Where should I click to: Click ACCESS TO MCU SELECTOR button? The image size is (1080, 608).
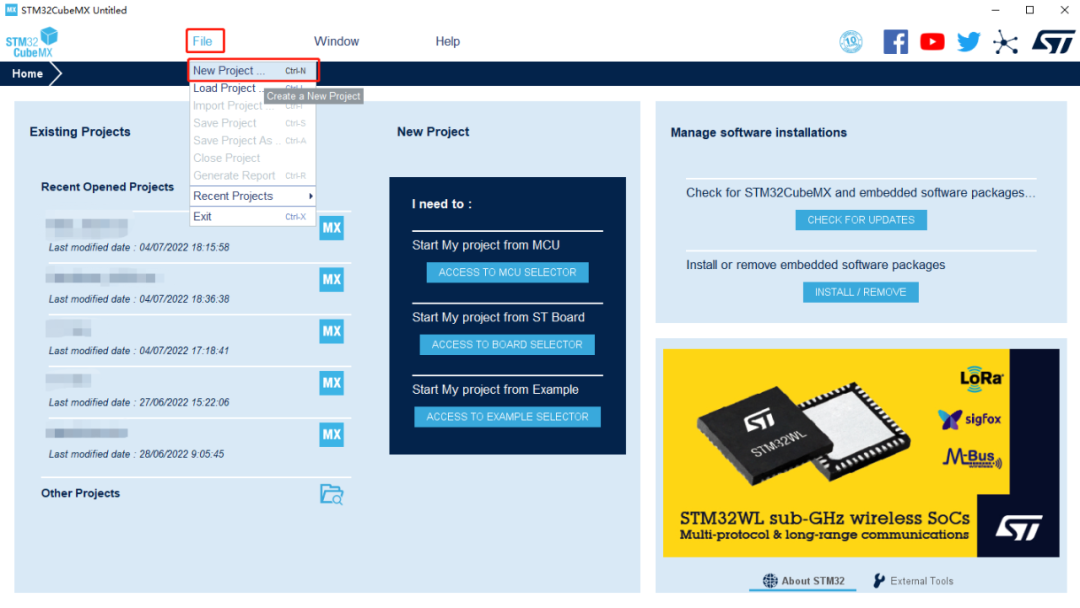508,273
